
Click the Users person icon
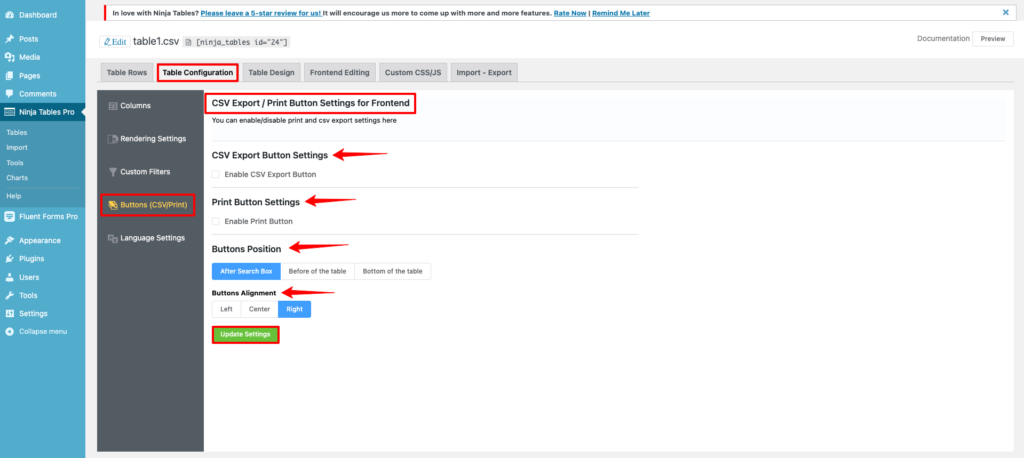pyautogui.click(x=10, y=277)
